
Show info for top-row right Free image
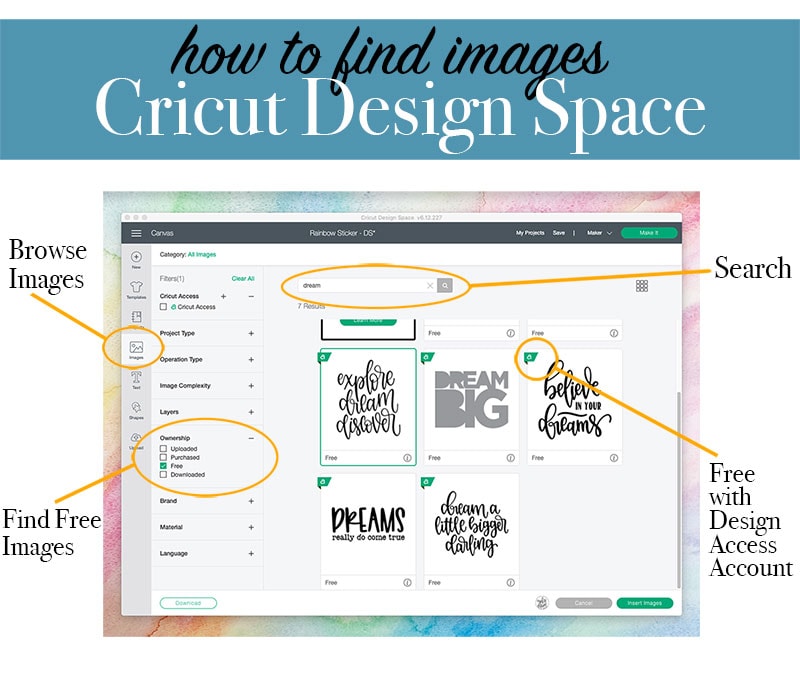pos(614,333)
